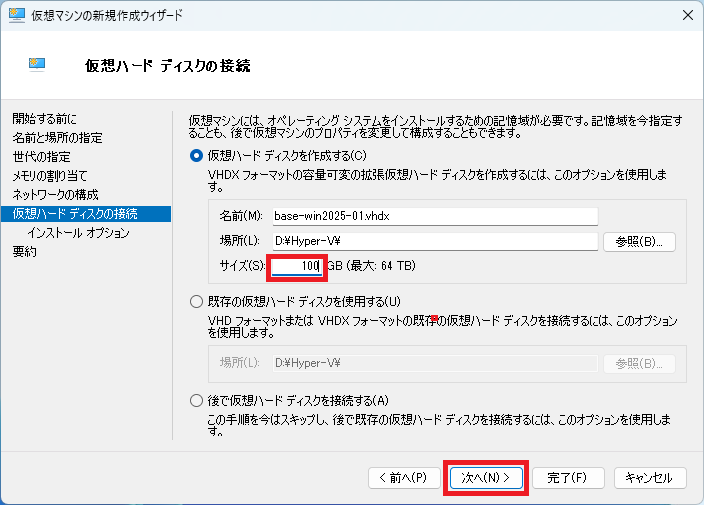Go to メモリの割り当て step
The width and height of the screenshot is (704, 505).
(x=50, y=176)
